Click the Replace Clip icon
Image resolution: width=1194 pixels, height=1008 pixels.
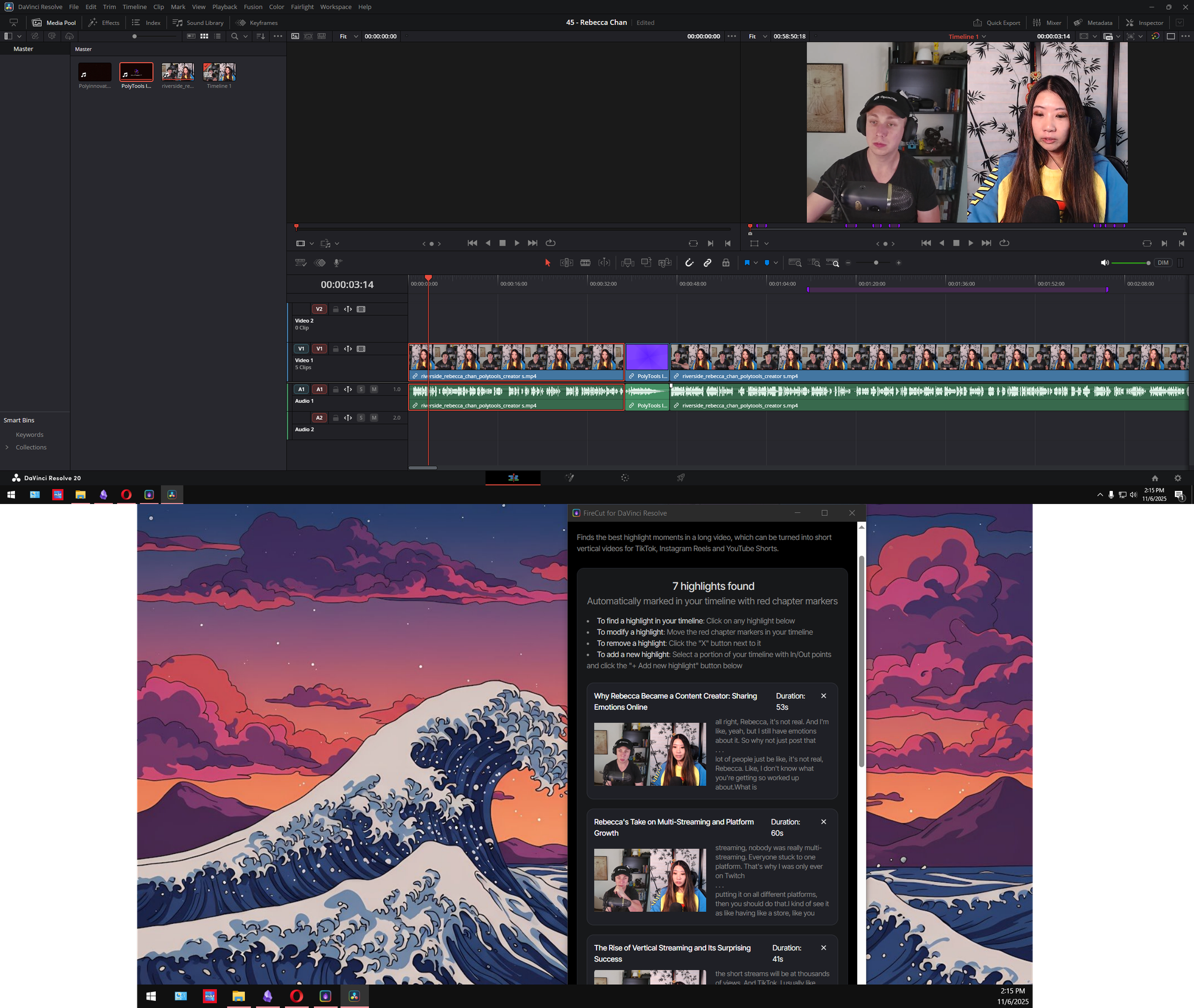pyautogui.click(x=665, y=263)
